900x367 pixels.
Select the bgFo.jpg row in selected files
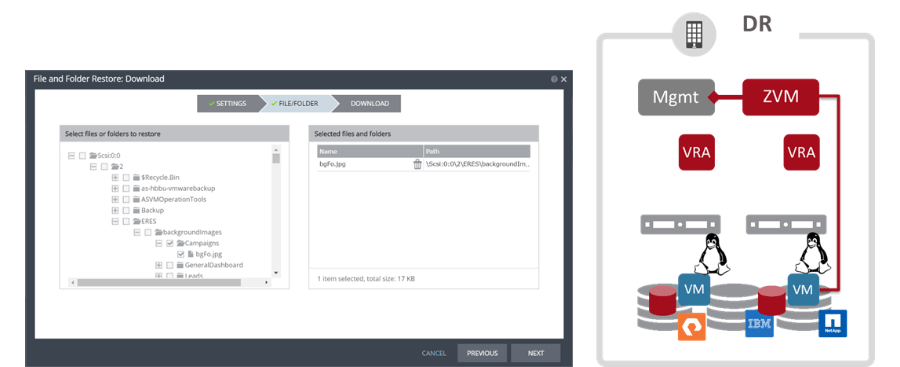pos(424,164)
